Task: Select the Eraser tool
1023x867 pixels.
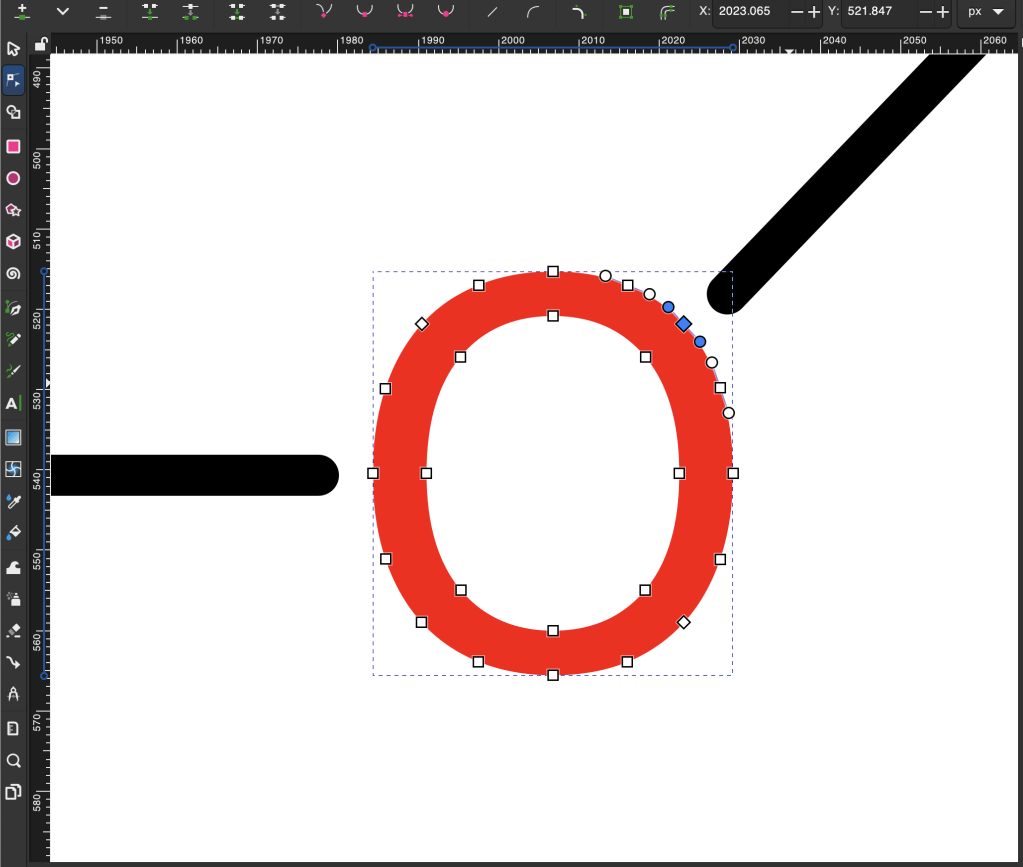Action: tap(13, 630)
